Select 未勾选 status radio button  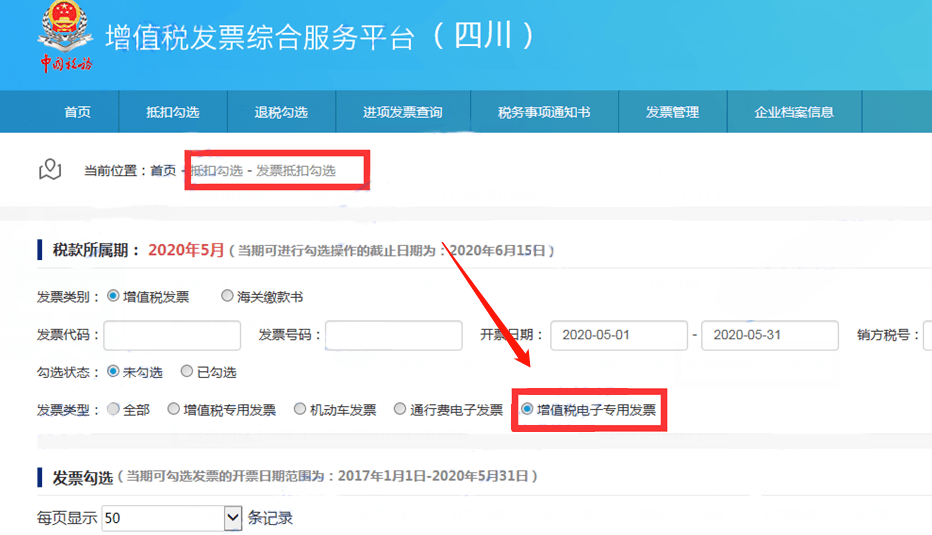tap(113, 372)
